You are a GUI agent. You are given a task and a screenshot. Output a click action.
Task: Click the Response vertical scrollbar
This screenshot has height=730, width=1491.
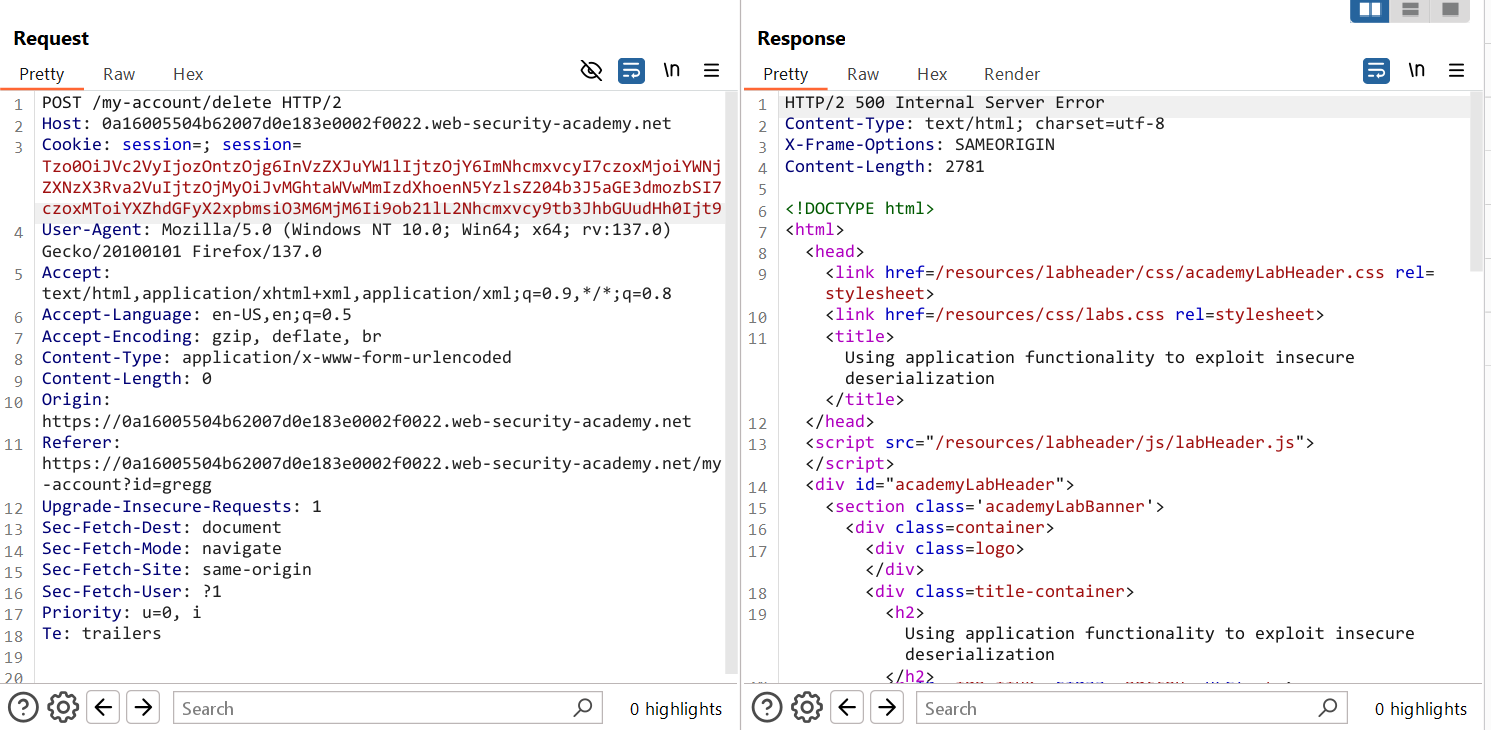[1477, 180]
